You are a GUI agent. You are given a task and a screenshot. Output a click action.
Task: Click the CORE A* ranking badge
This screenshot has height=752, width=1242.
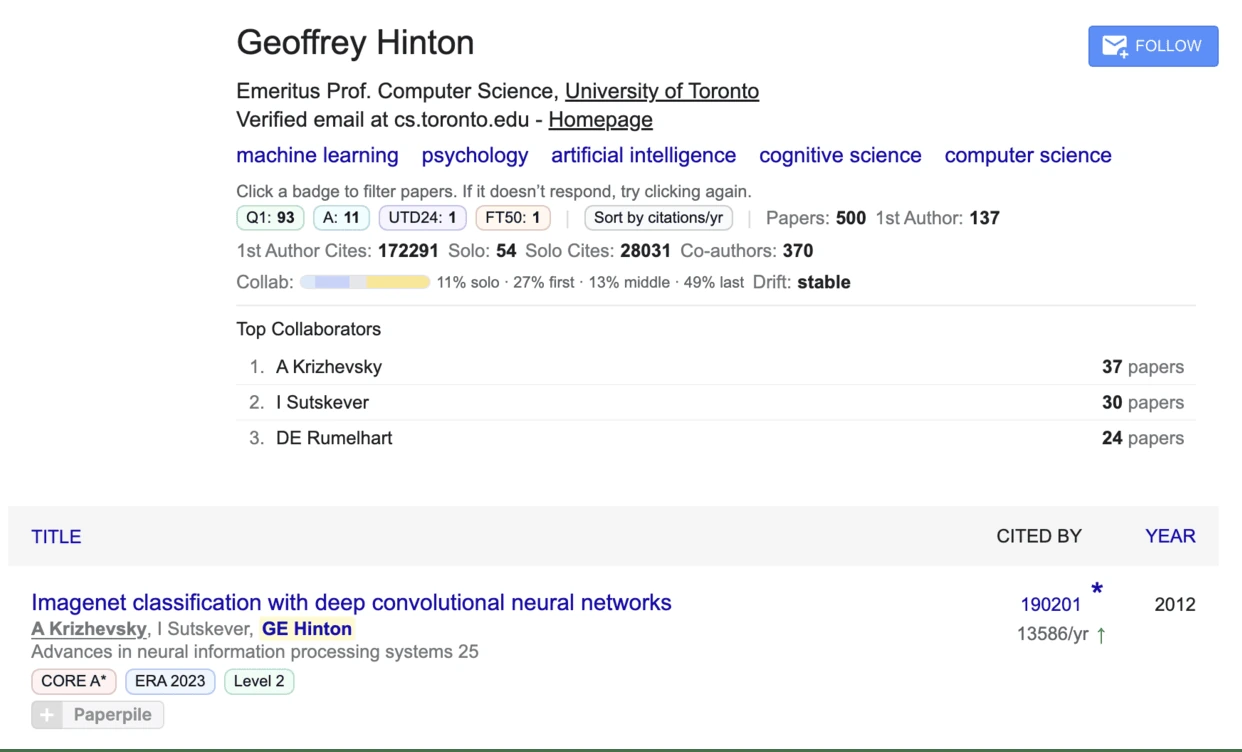(74, 681)
